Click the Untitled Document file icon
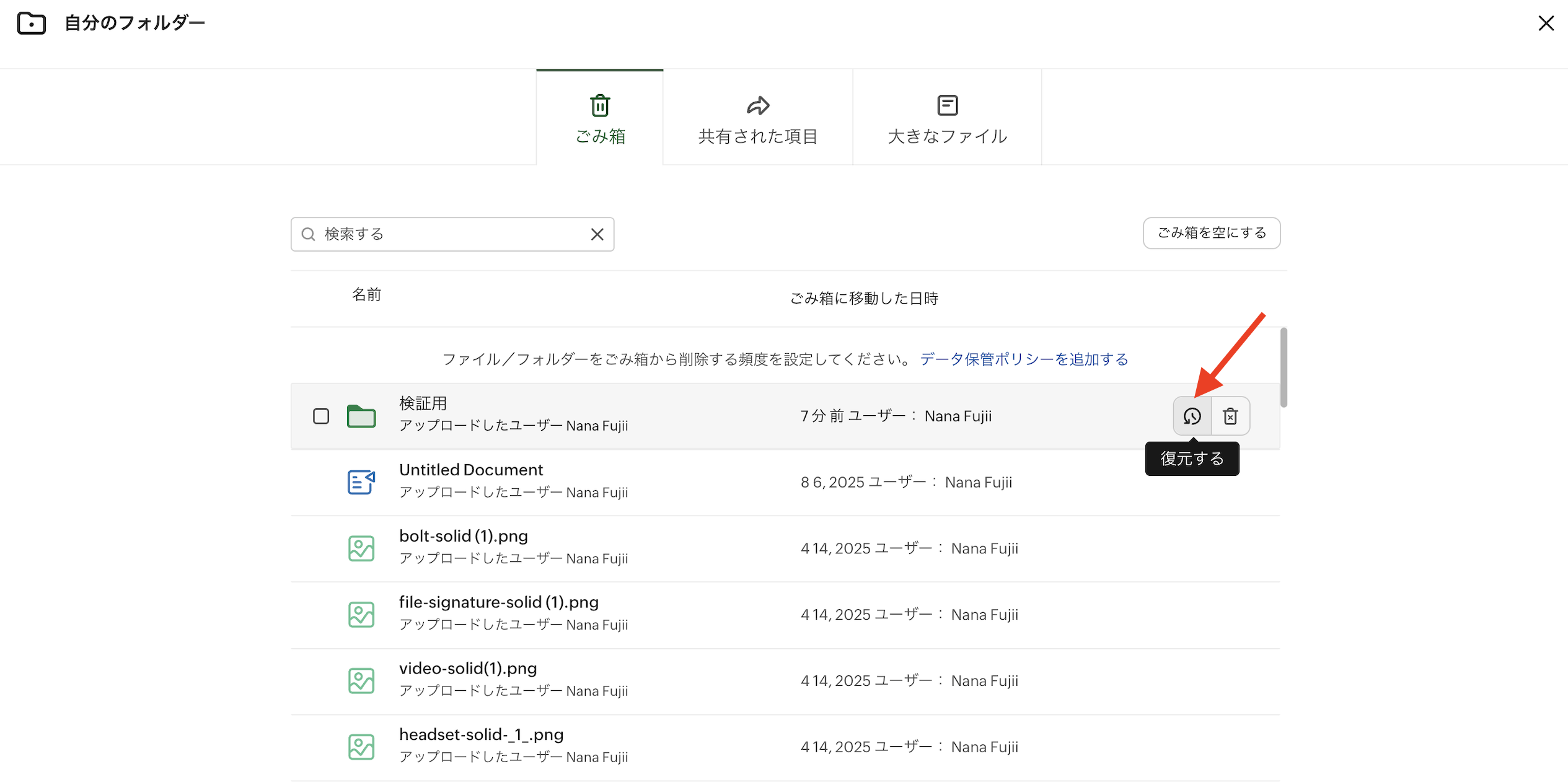 click(x=361, y=482)
